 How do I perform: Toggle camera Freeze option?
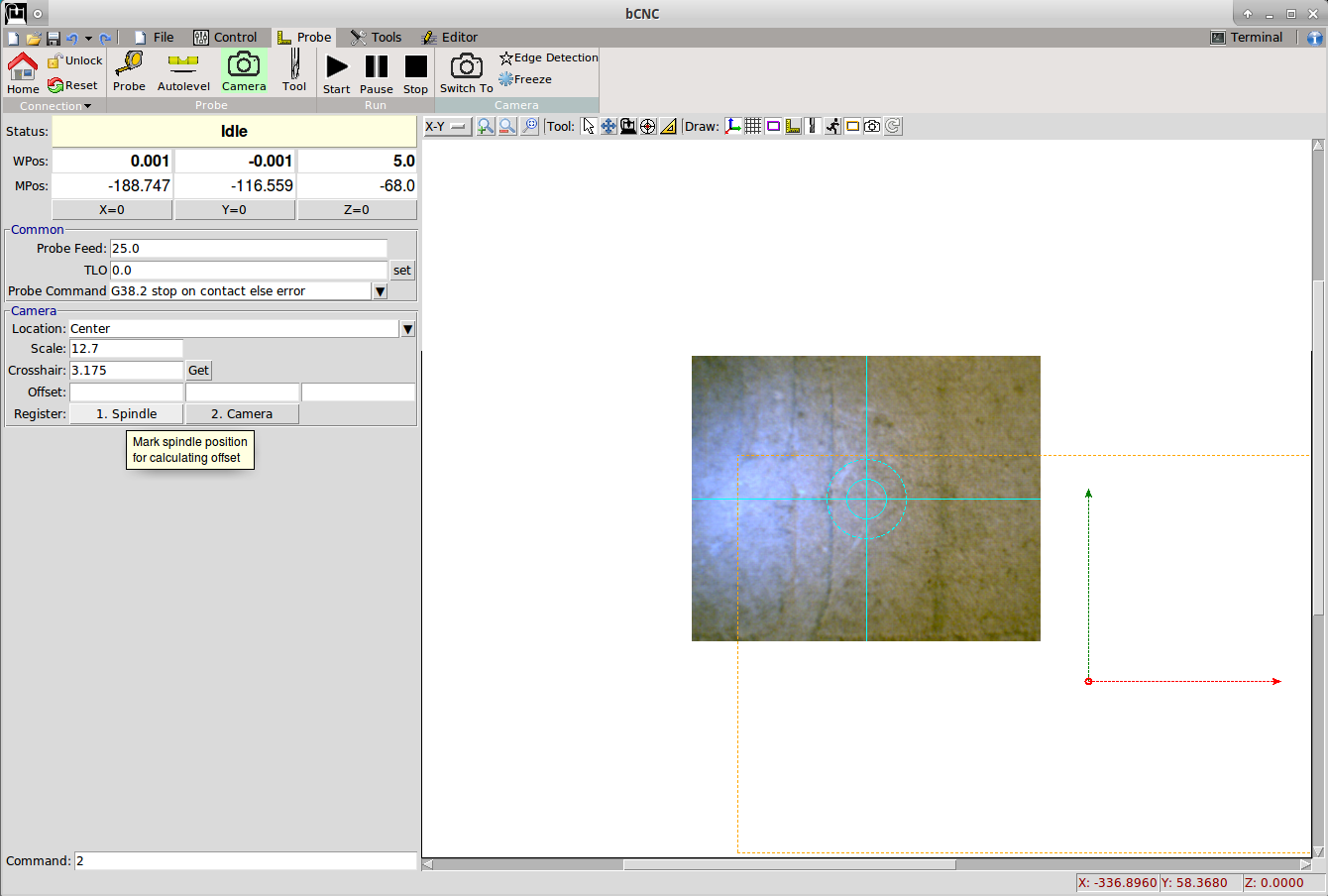(x=526, y=79)
